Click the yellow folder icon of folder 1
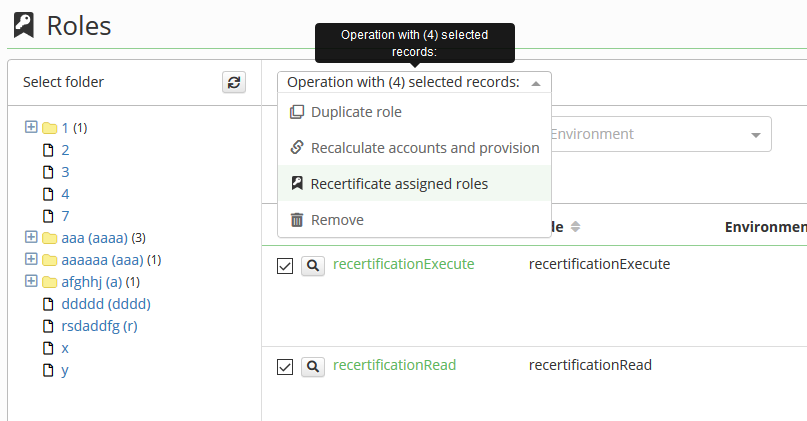807x421 pixels. [49, 128]
